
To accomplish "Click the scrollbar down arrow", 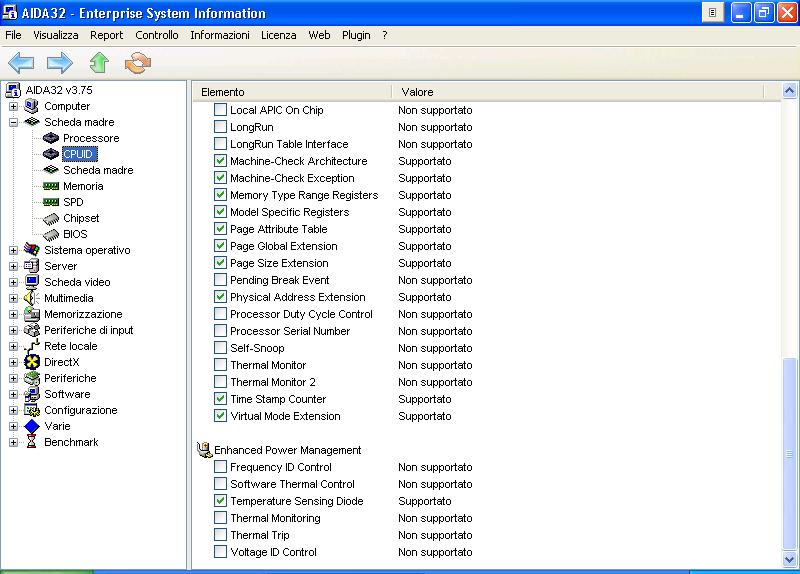I will pos(789,560).
